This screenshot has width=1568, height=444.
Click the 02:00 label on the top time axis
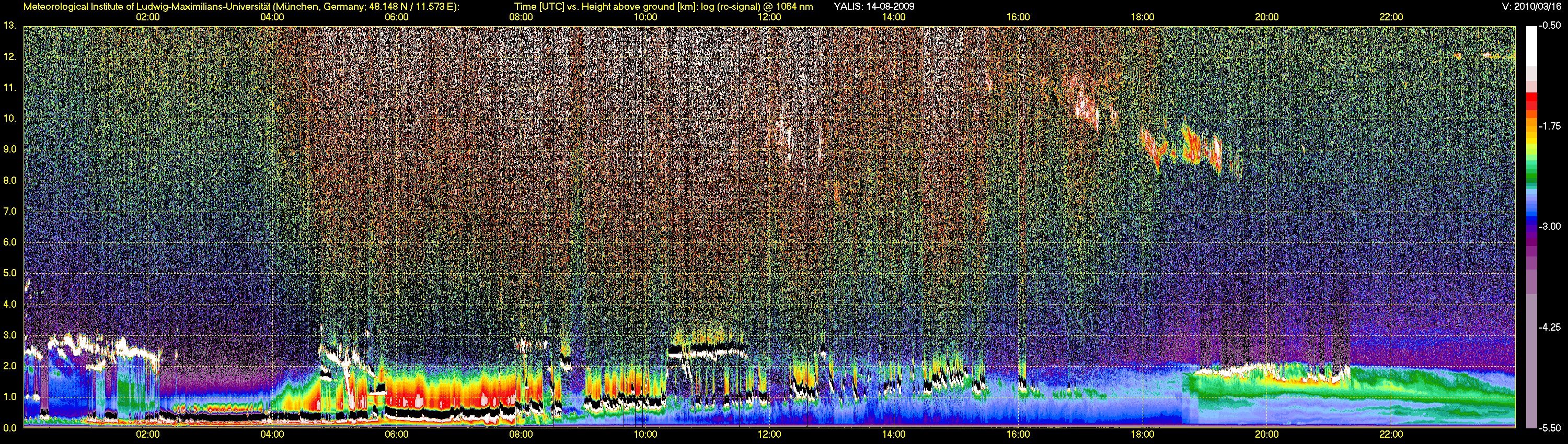pos(148,17)
